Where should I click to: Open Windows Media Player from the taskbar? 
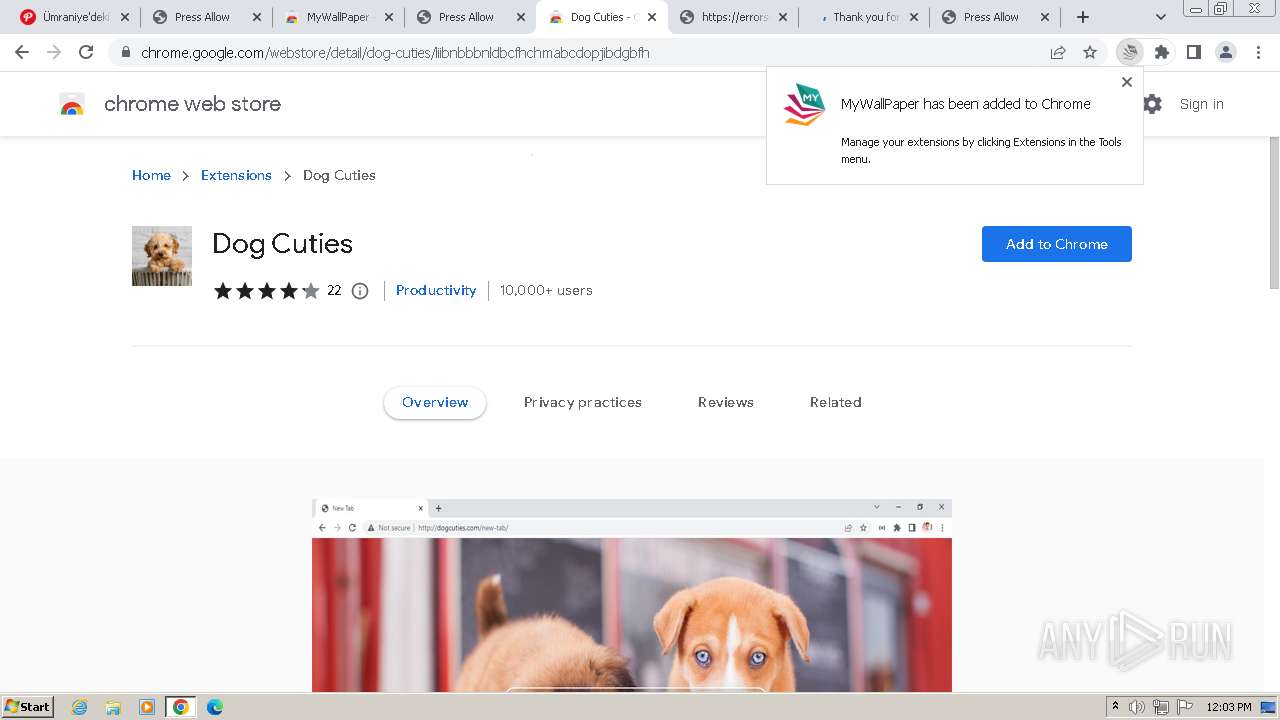(x=147, y=707)
